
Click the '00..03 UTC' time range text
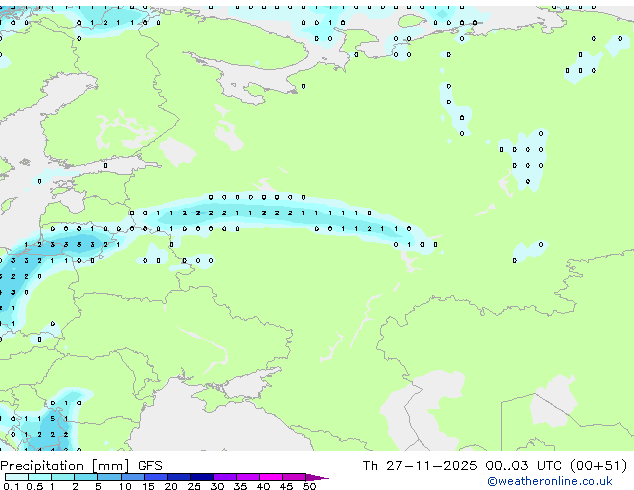click(524, 466)
